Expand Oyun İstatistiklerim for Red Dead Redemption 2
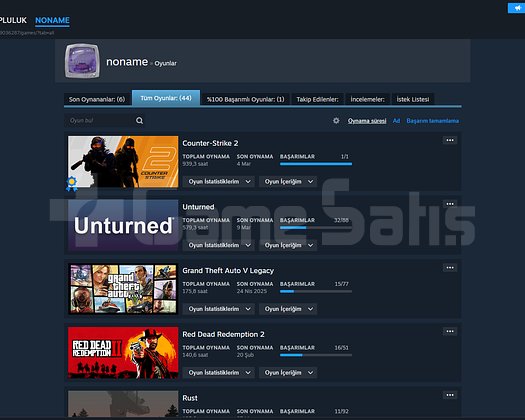The image size is (525, 420). (x=219, y=372)
